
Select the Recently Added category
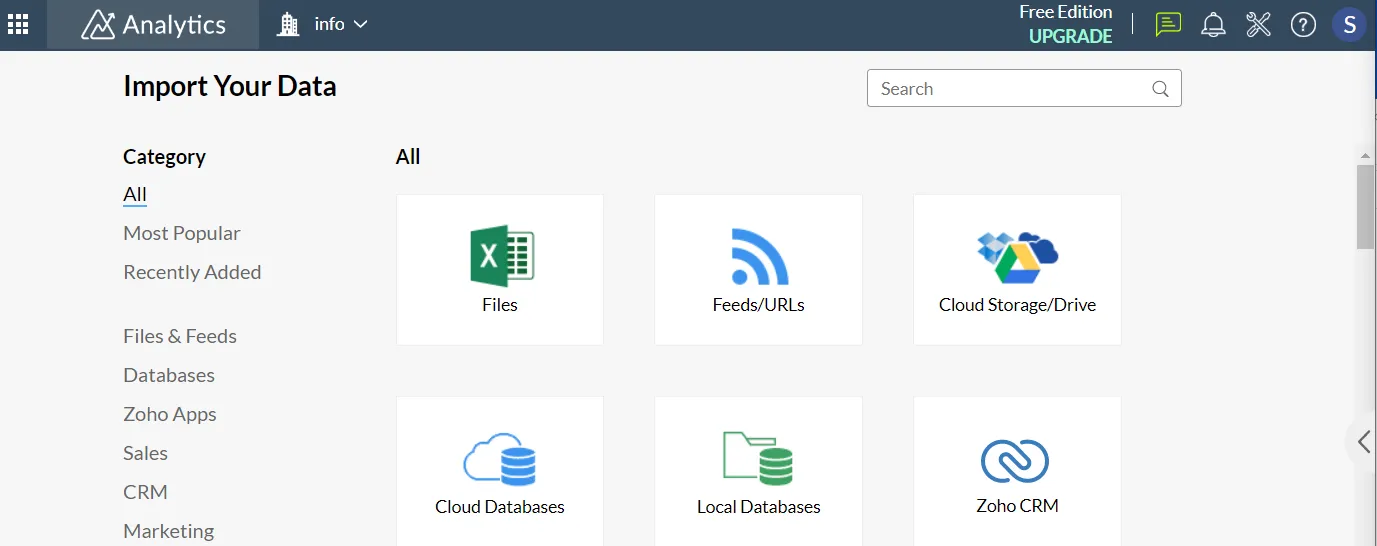point(192,272)
